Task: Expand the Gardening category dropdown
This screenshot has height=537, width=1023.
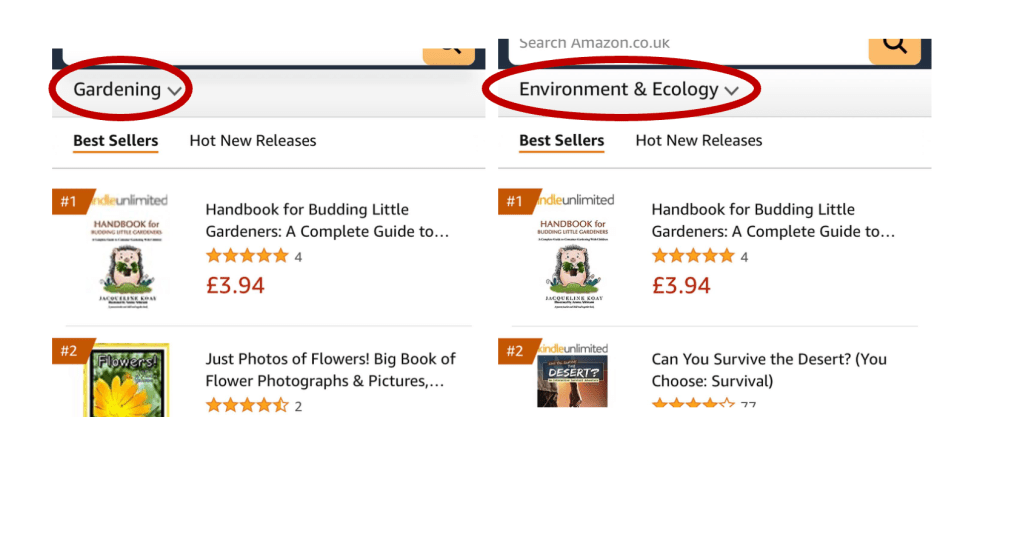Action: click(x=127, y=89)
